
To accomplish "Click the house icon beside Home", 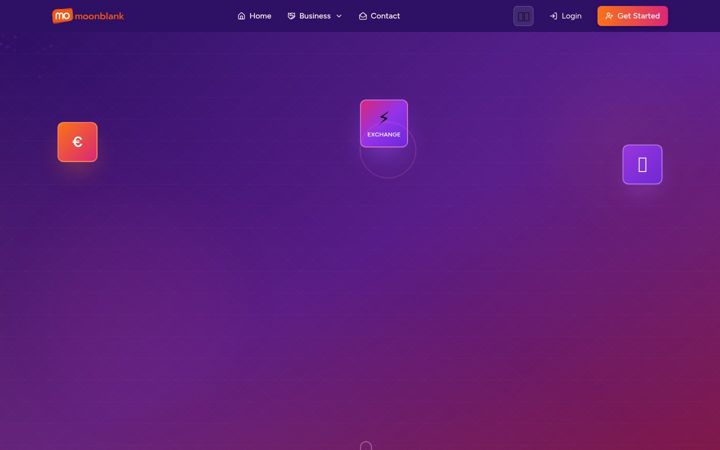I will (241, 16).
